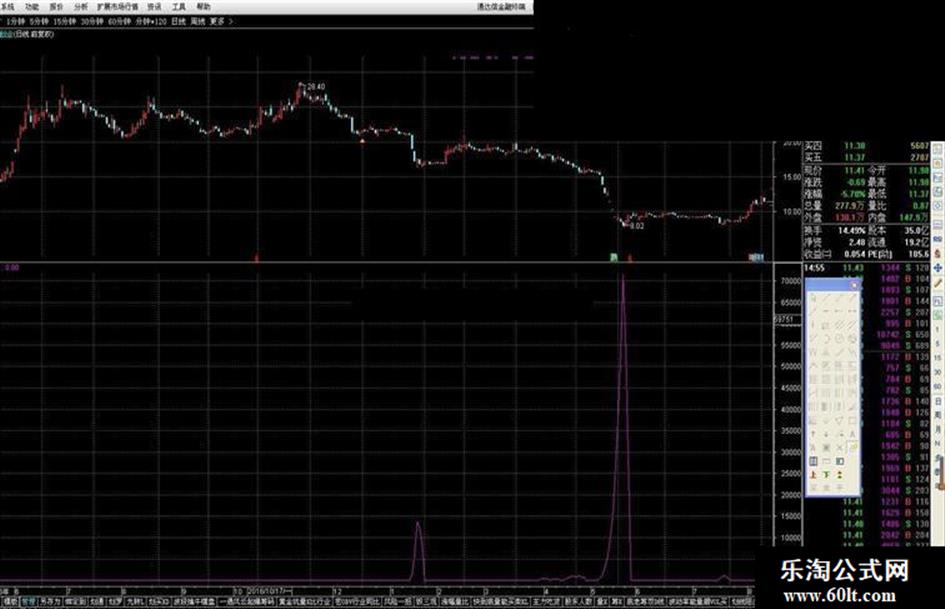Image resolution: width=945 pixels, height=609 pixels.
Task: Click the 277.9万 total volume value
Action: tap(850, 206)
